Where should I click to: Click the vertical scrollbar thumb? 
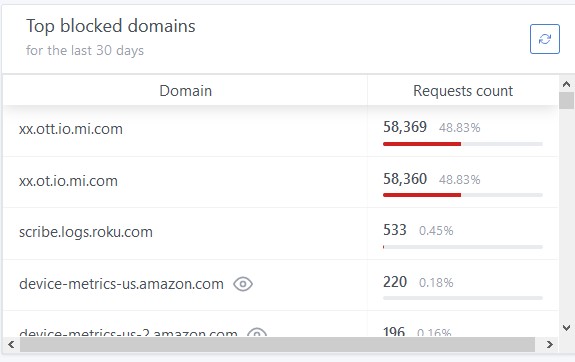click(x=566, y=100)
